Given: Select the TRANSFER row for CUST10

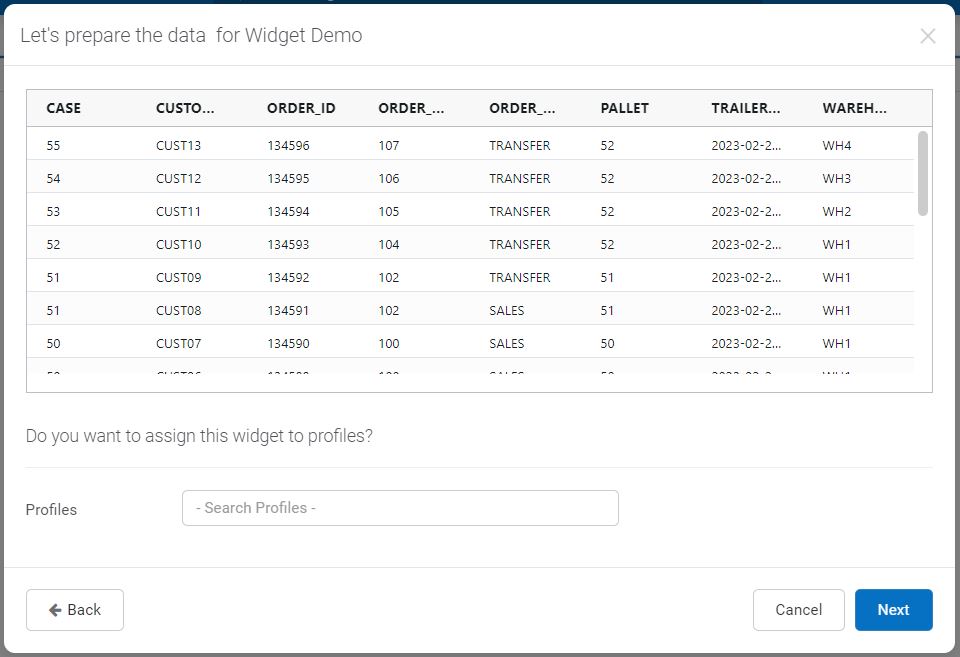Looking at the screenshot, I should point(400,244).
